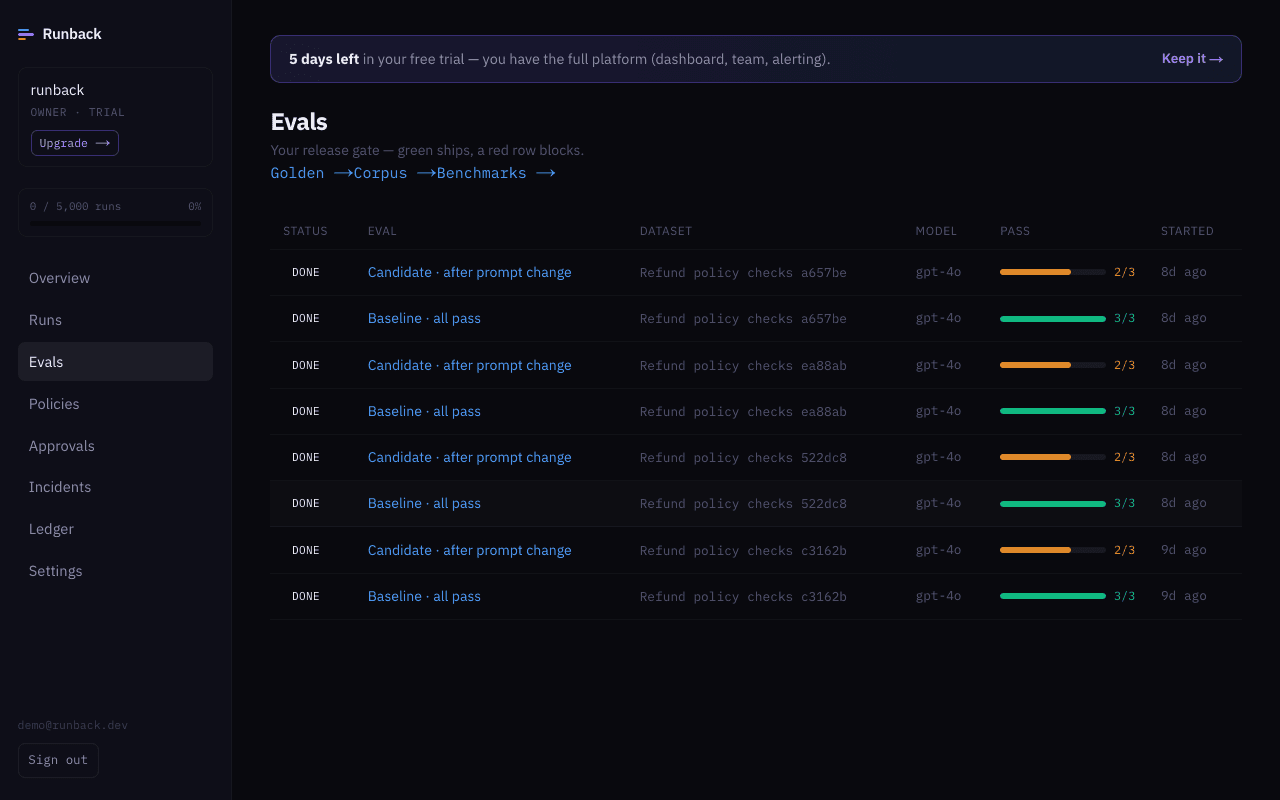Image resolution: width=1280 pixels, height=800 pixels.
Task: Open the Approvals section
Action: pyautogui.click(x=115, y=446)
